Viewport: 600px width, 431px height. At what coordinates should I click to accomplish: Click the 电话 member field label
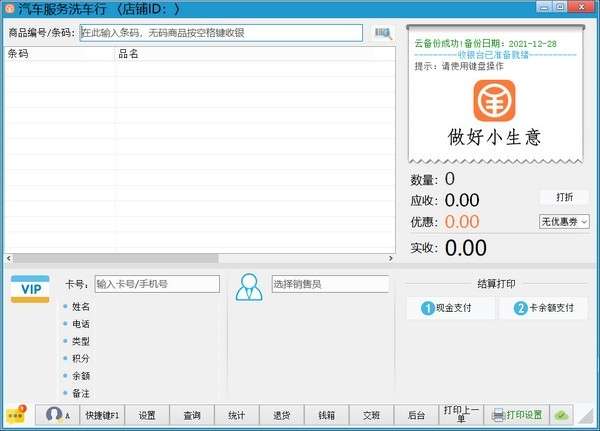[81, 324]
